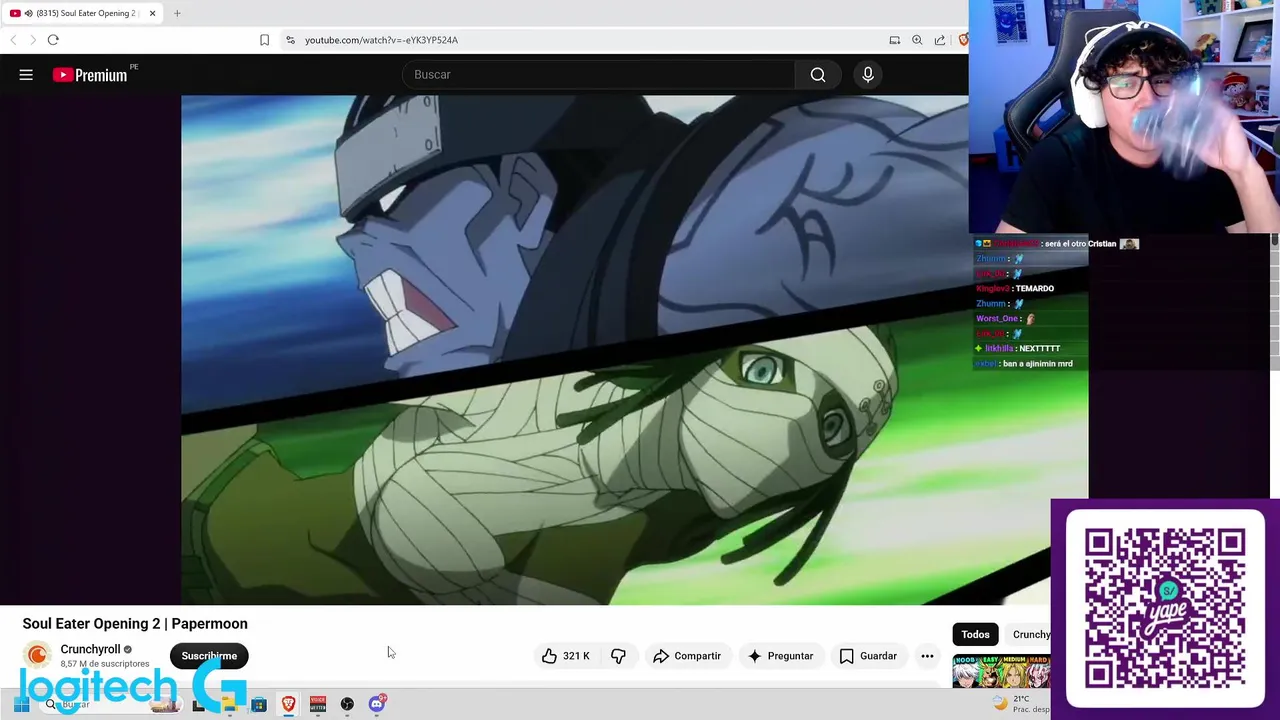Go to YouTube Premium home logo
The width and height of the screenshot is (1280, 720).
tap(90, 75)
